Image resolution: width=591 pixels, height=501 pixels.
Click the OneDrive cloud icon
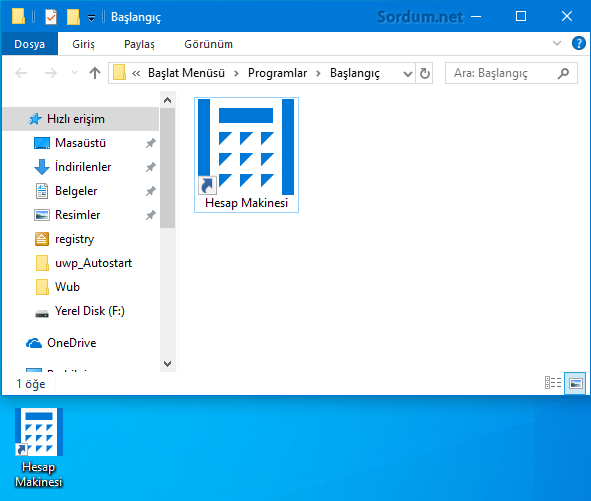point(34,343)
